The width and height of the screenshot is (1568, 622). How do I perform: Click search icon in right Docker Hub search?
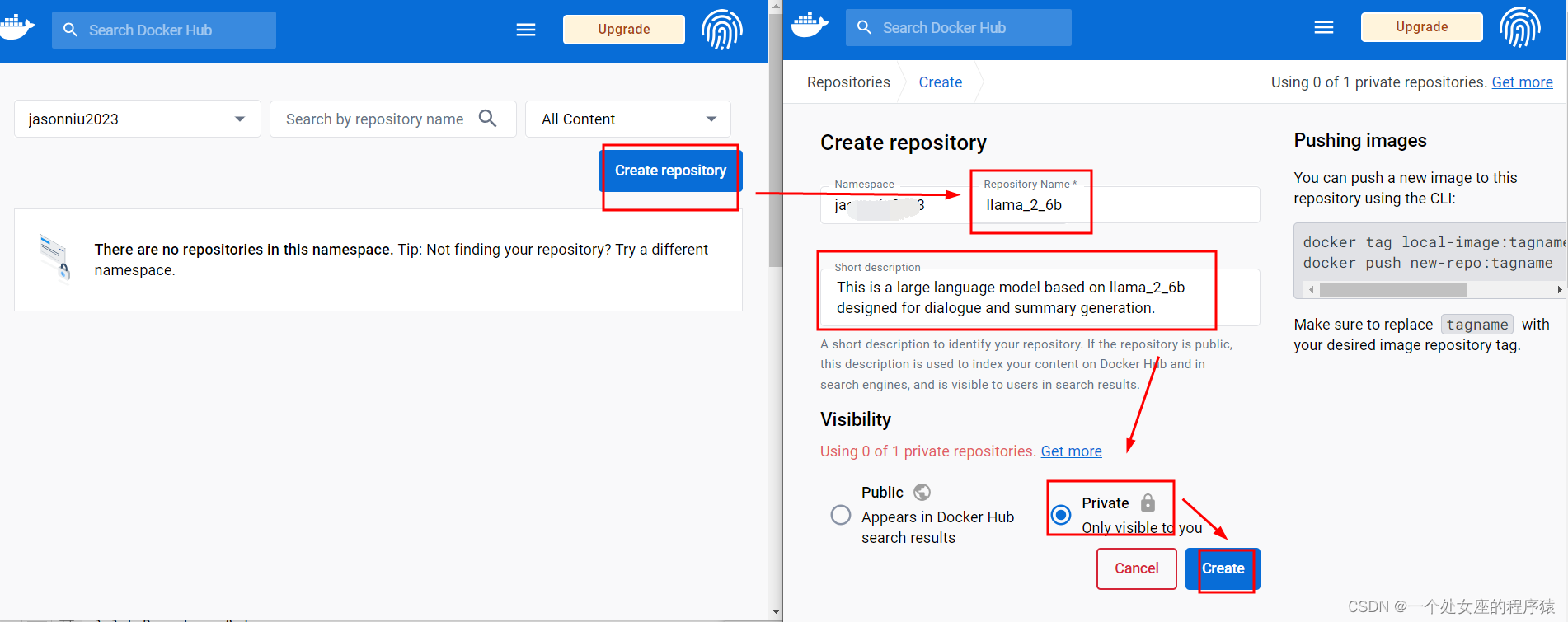[x=865, y=27]
